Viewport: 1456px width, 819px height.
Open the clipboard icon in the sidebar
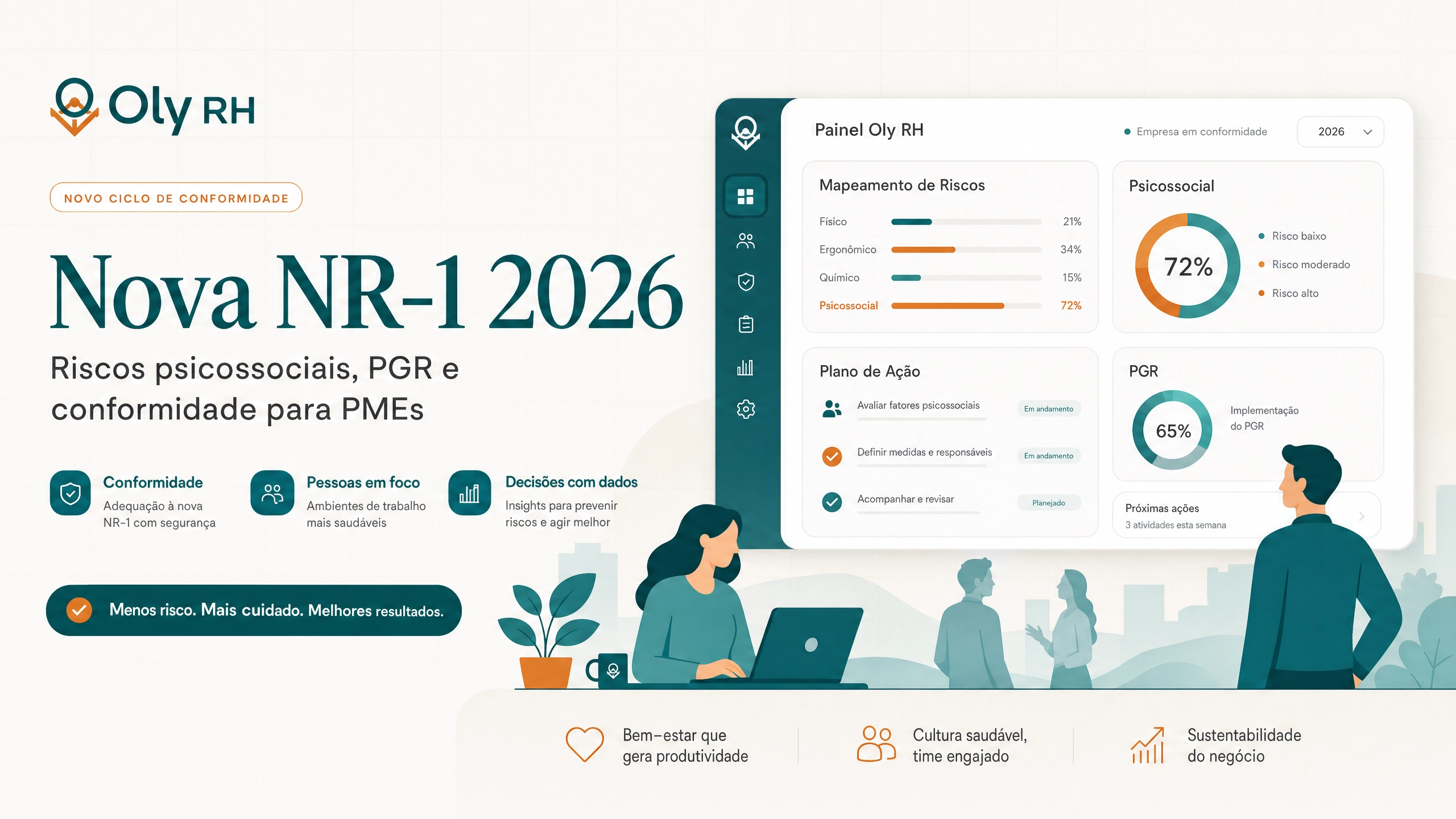[746, 324]
